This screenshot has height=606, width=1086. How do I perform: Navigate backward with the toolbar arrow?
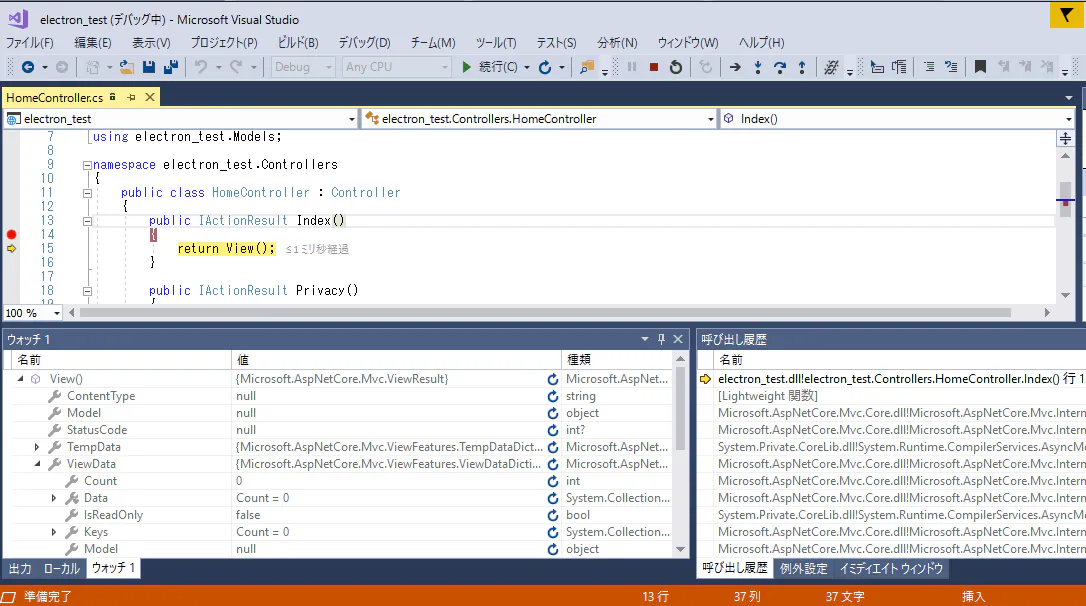pyautogui.click(x=28, y=67)
